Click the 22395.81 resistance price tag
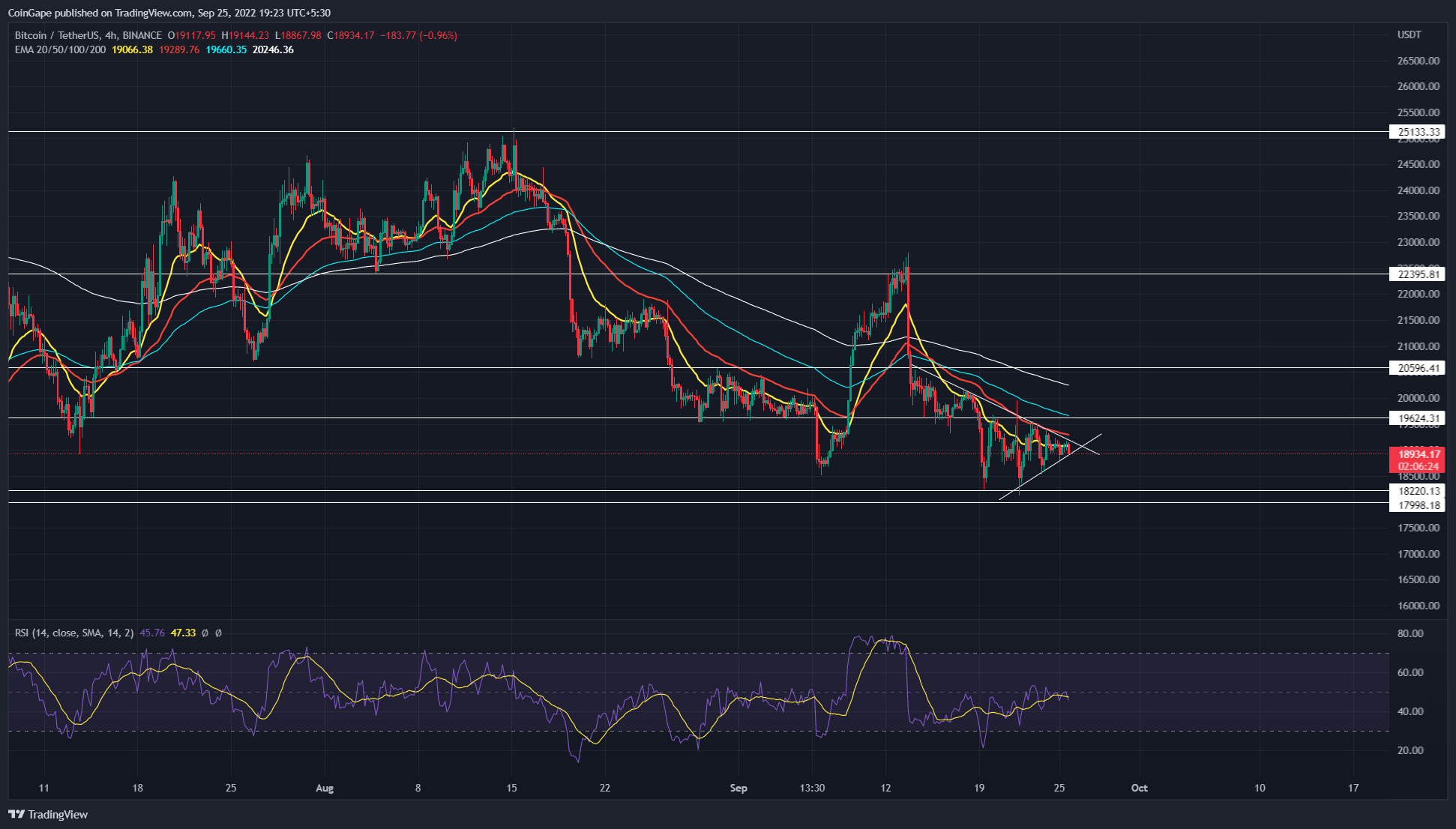Viewport: 1456px width, 829px height. (1416, 274)
